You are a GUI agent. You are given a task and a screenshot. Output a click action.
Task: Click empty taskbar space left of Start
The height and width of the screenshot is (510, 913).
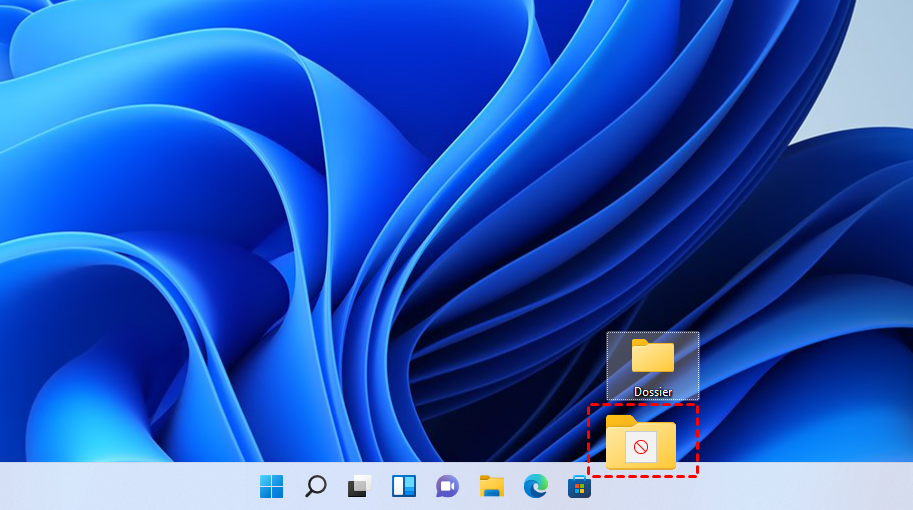click(x=120, y=486)
